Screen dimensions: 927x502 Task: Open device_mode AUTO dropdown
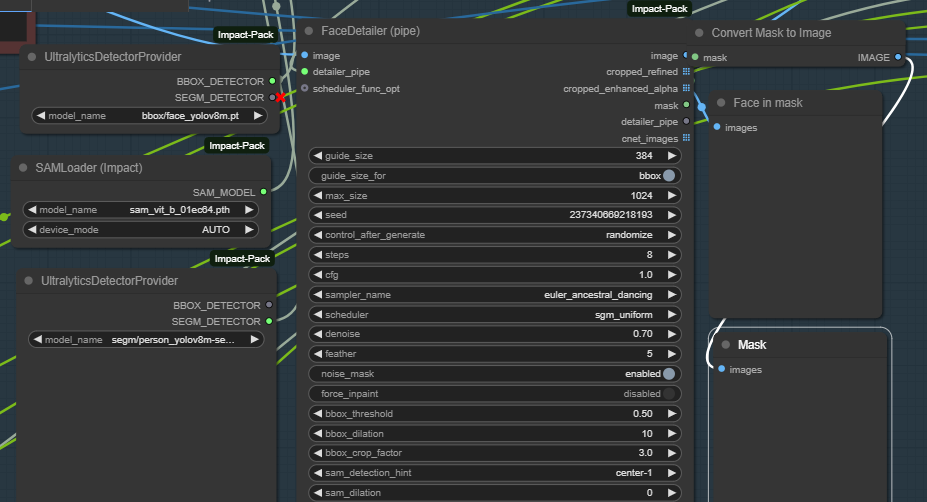point(141,229)
